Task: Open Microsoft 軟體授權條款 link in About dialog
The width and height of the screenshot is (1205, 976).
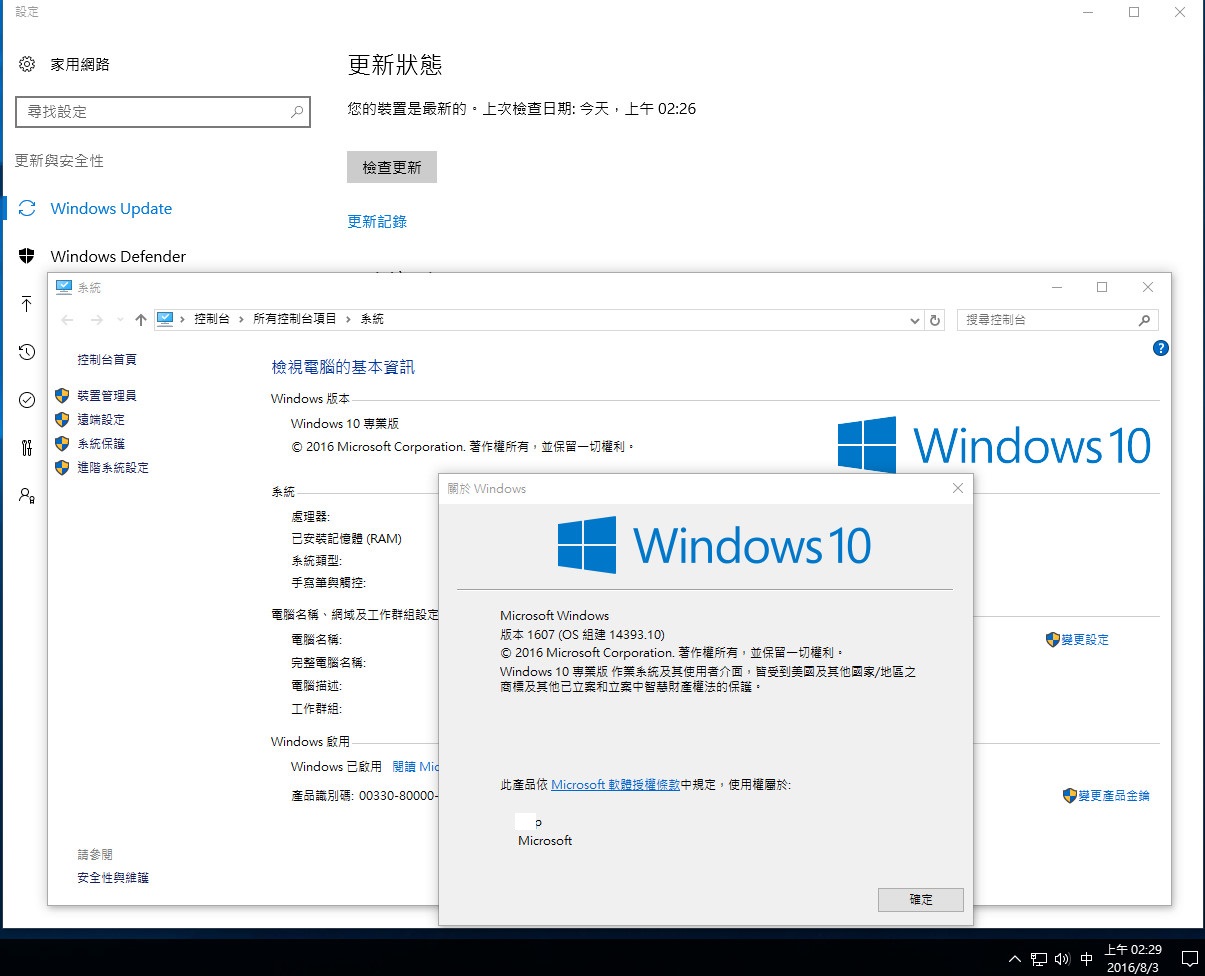Action: pos(615,786)
